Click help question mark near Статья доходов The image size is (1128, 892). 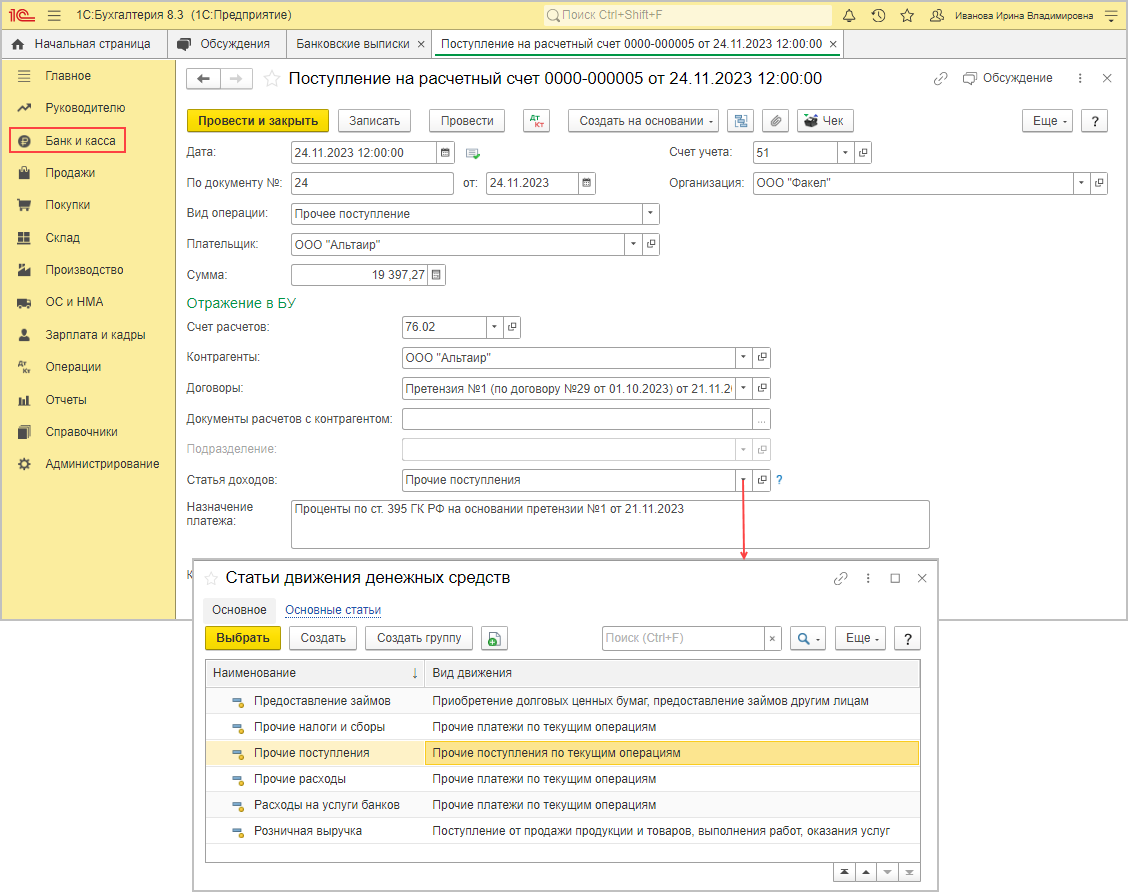point(779,480)
